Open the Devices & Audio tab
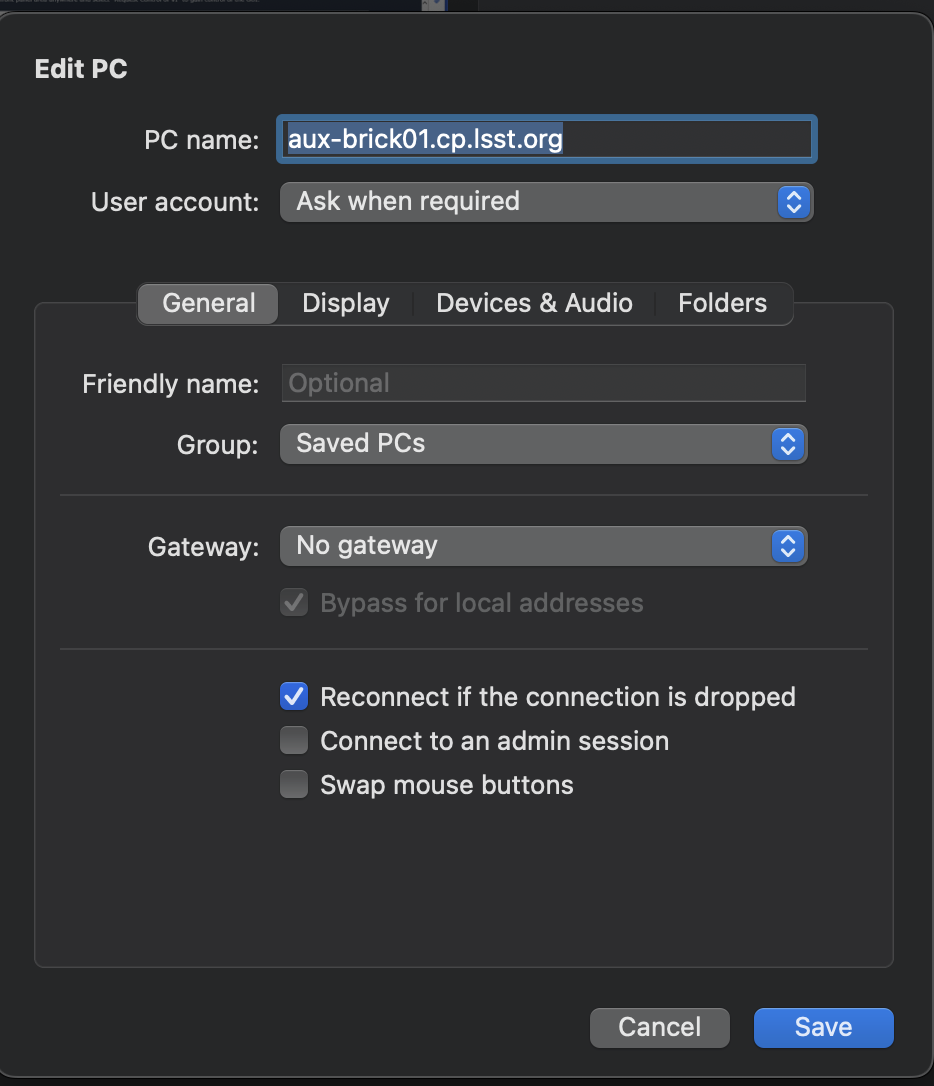 (x=534, y=304)
